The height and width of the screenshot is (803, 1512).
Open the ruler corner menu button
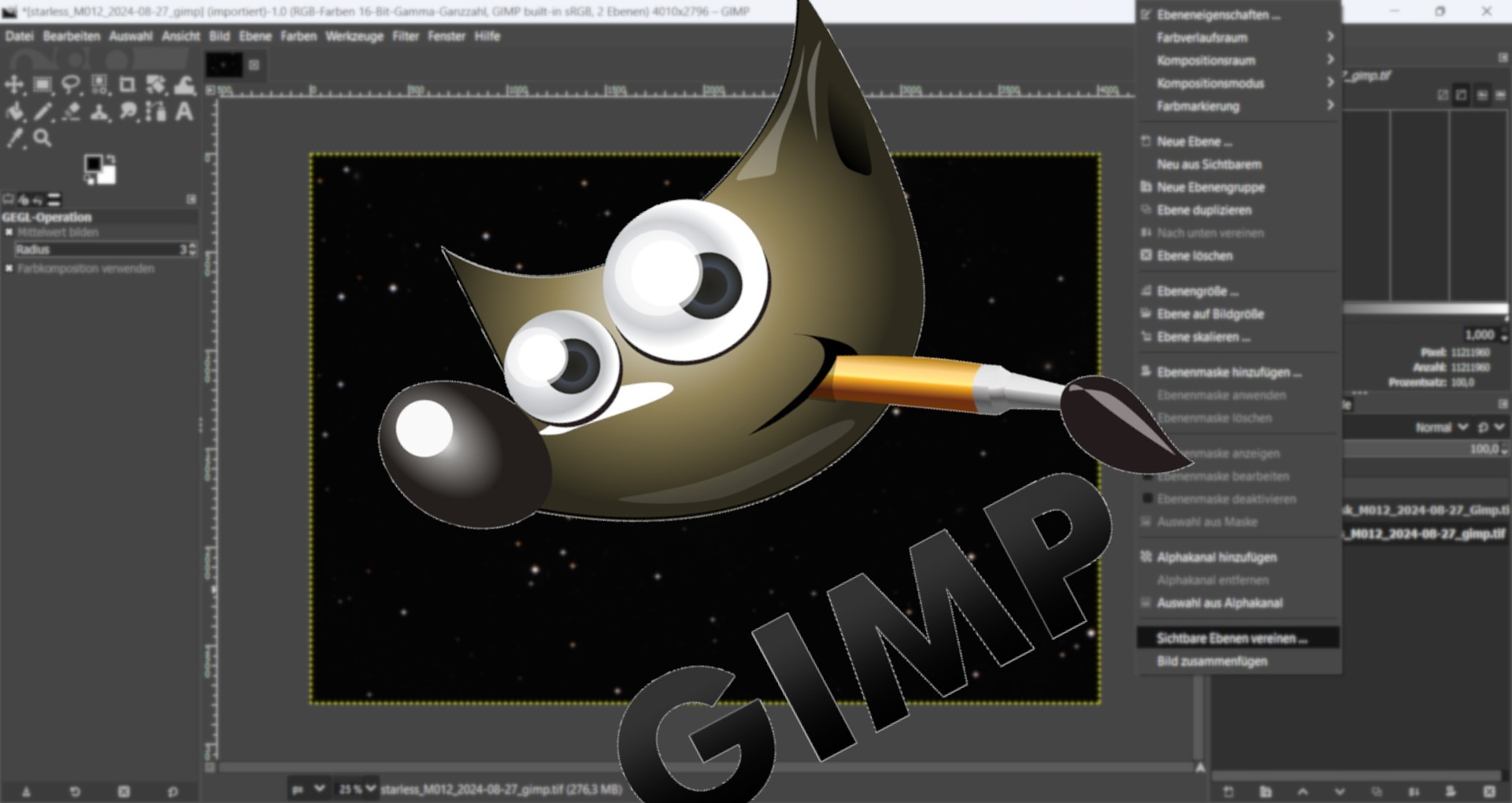pyautogui.click(x=210, y=90)
